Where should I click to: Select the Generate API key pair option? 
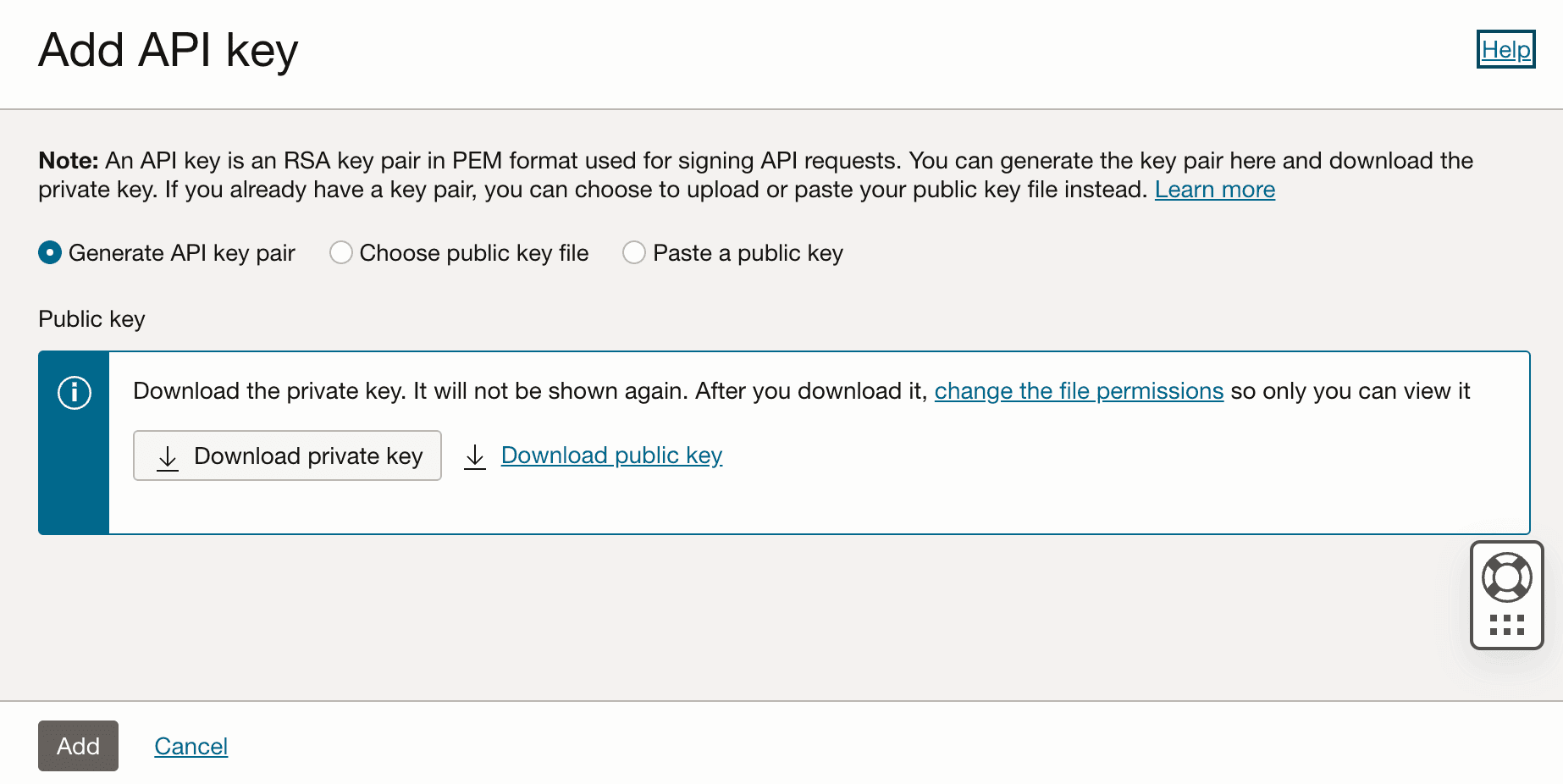pyautogui.click(x=50, y=252)
